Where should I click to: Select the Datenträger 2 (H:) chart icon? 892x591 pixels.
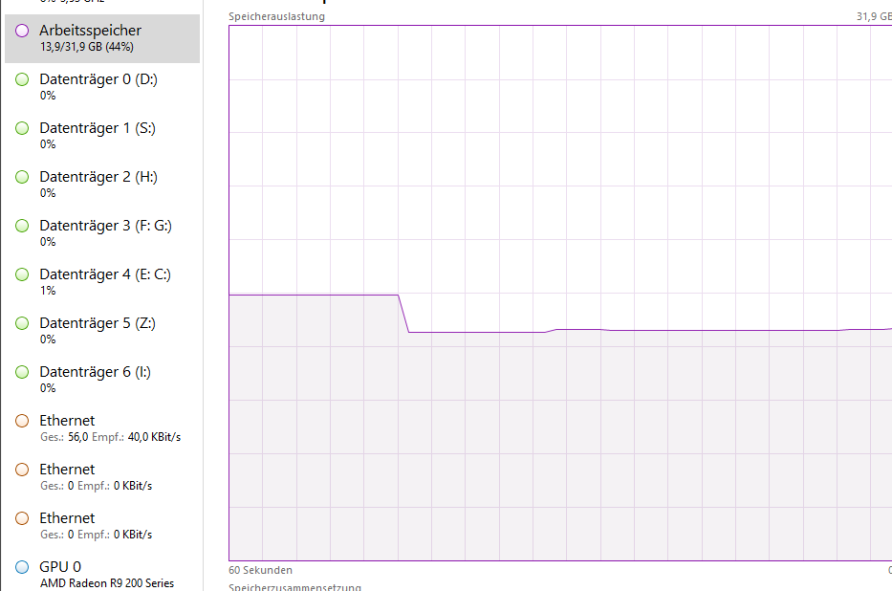(21, 177)
